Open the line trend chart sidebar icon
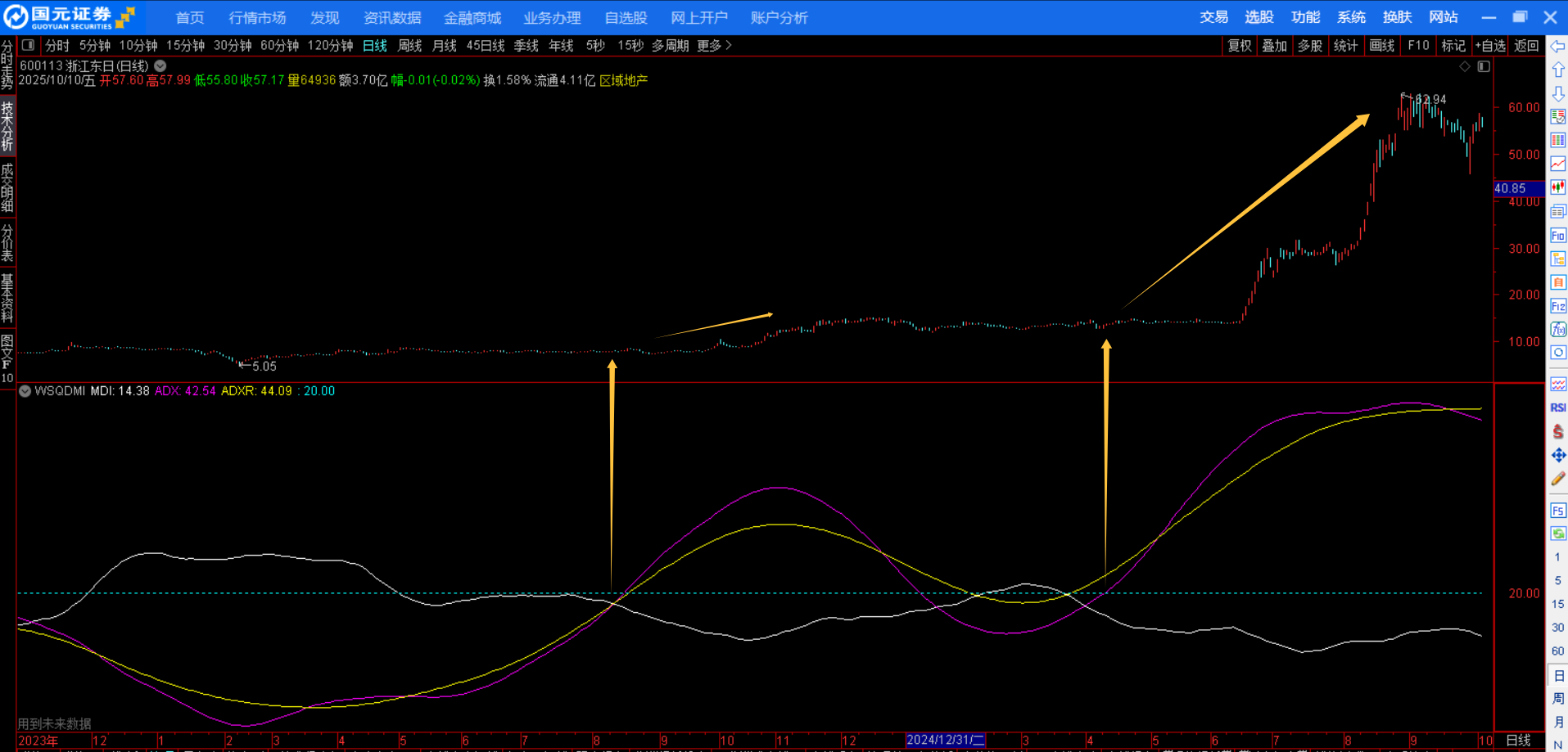This screenshot has height=752, width=1568. (x=1557, y=164)
